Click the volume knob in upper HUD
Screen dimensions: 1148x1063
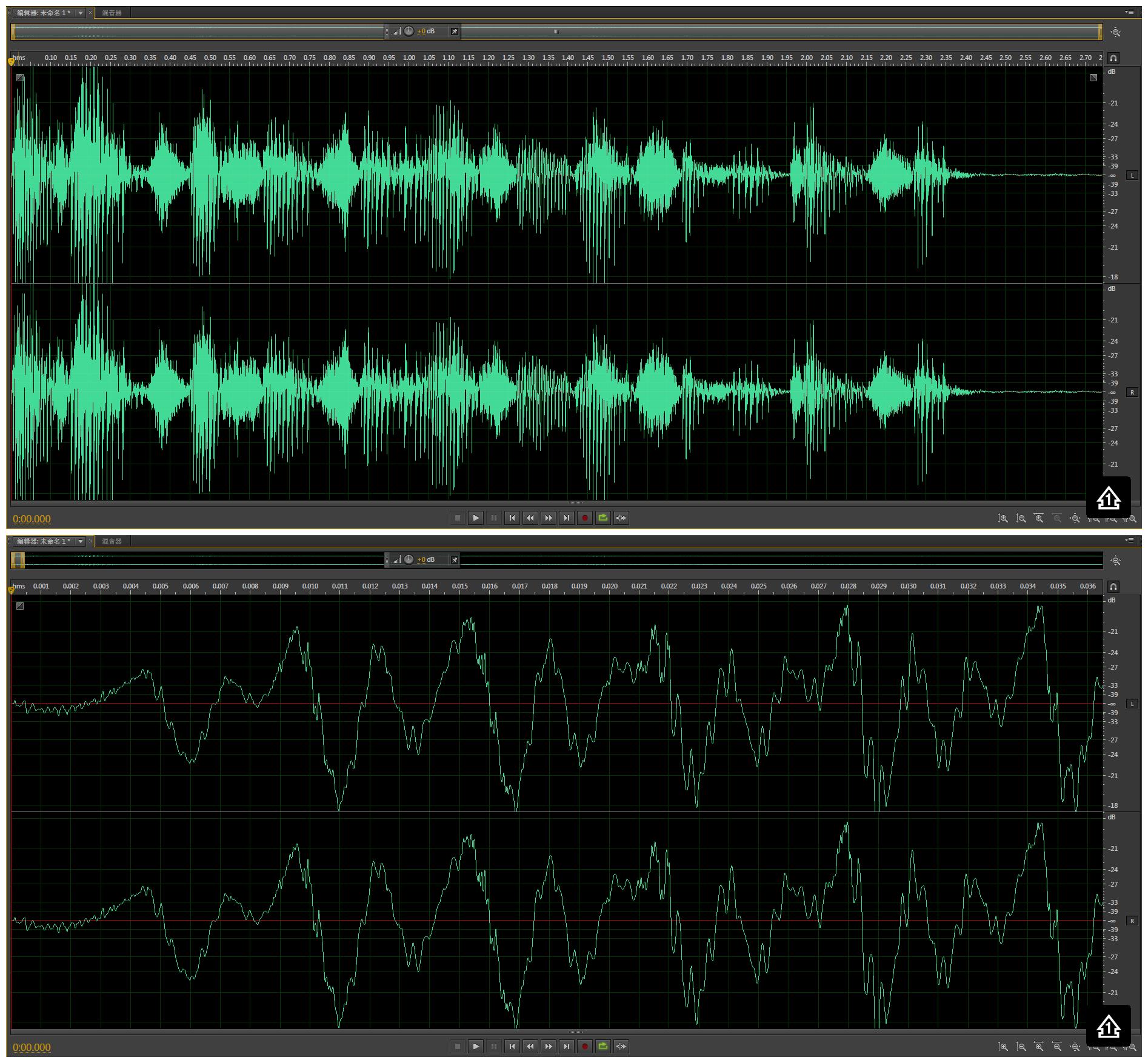(x=409, y=32)
